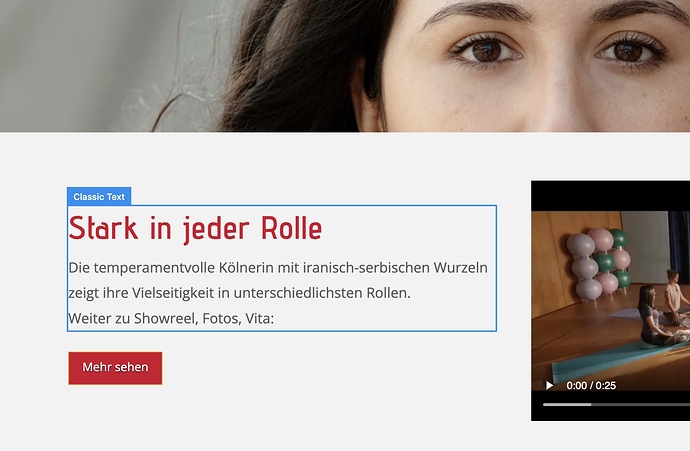Click the Mehr sehen button
The height and width of the screenshot is (451, 690).
point(115,368)
